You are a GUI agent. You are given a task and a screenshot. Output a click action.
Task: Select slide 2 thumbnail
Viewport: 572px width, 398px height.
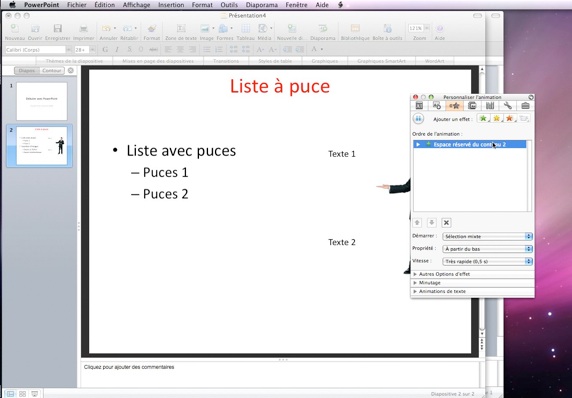click(x=42, y=146)
